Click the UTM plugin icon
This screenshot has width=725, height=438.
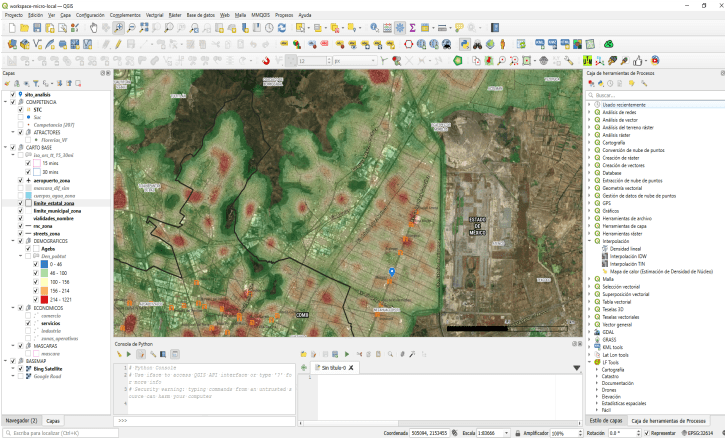click(587, 61)
